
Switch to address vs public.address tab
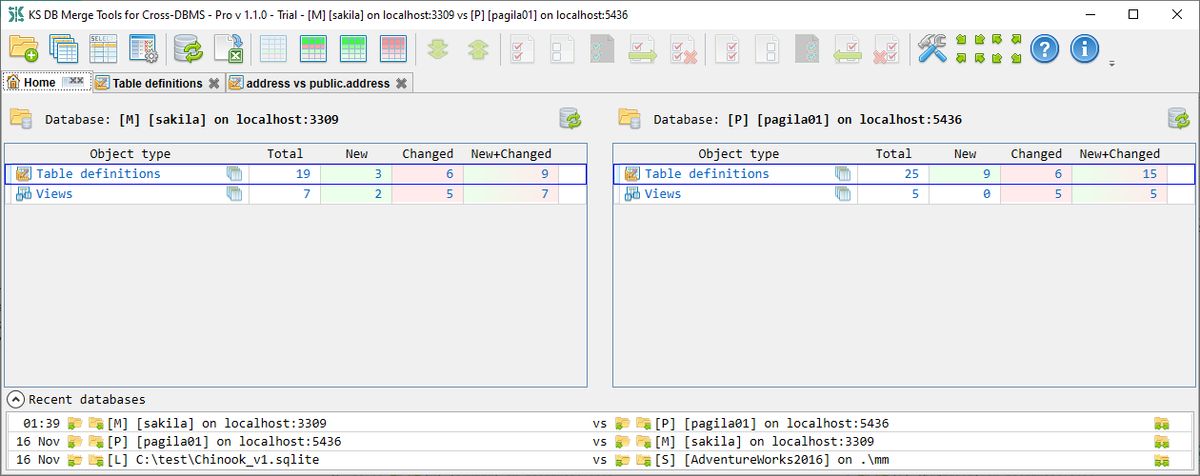click(x=318, y=83)
